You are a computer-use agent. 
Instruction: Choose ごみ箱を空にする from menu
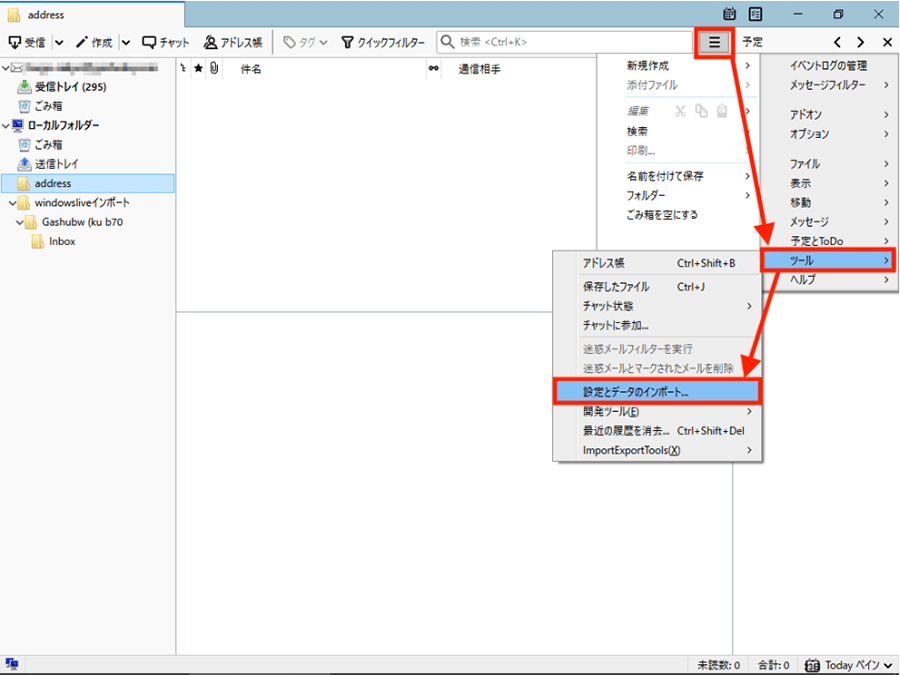[688, 215]
